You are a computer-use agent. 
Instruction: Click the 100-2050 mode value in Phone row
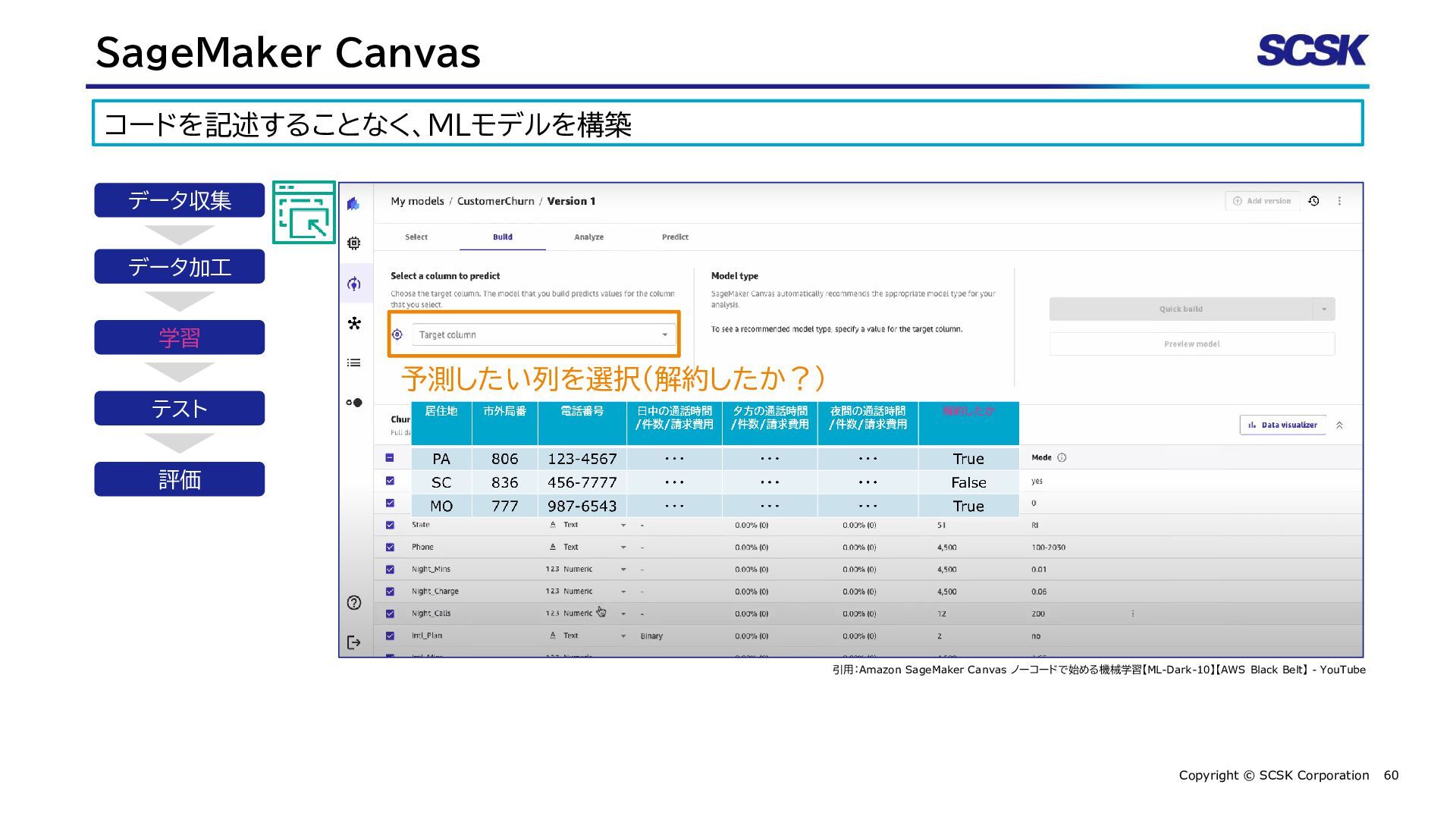(x=1048, y=548)
